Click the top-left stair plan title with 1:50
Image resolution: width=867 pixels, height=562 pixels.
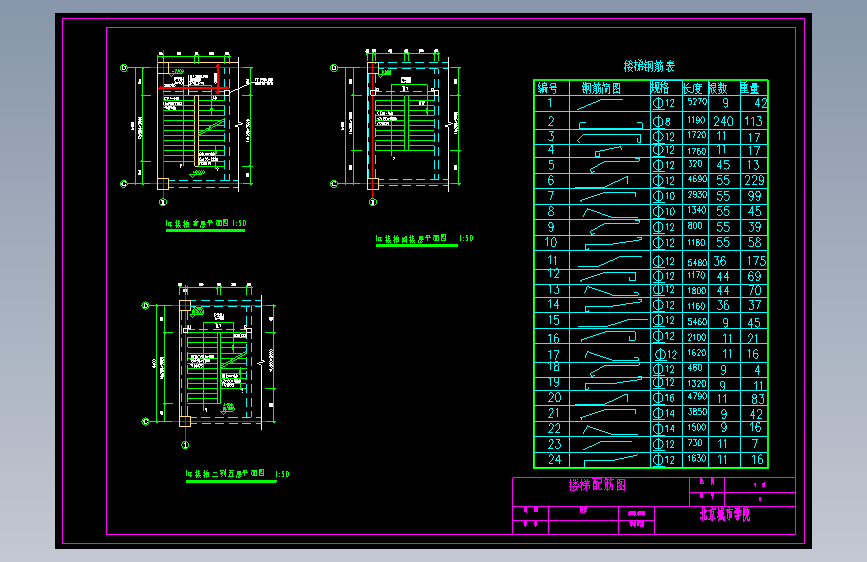click(206, 223)
